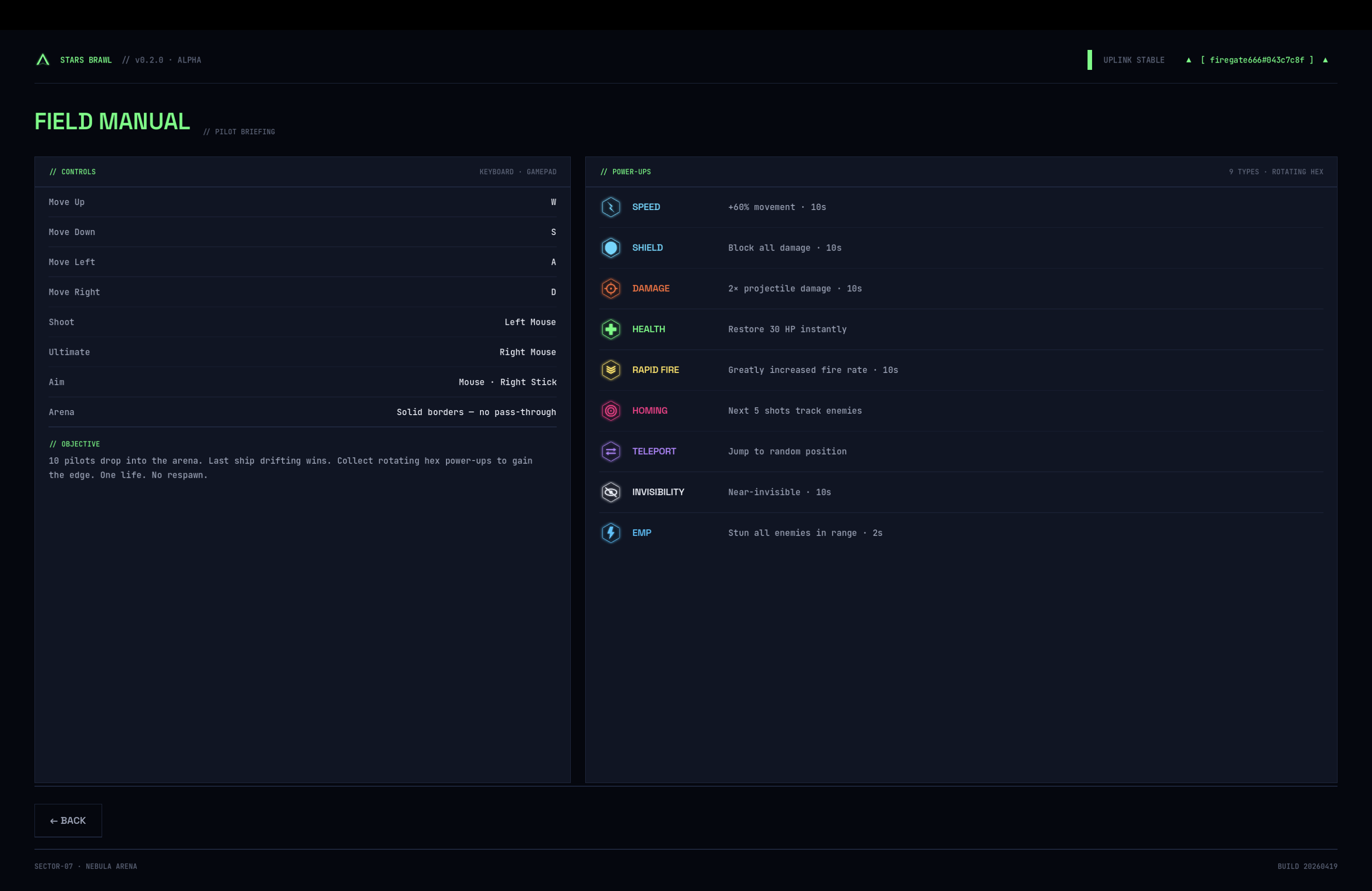Click the firegate666 player name tag
This screenshot has height=891, width=1372.
tap(1256, 60)
